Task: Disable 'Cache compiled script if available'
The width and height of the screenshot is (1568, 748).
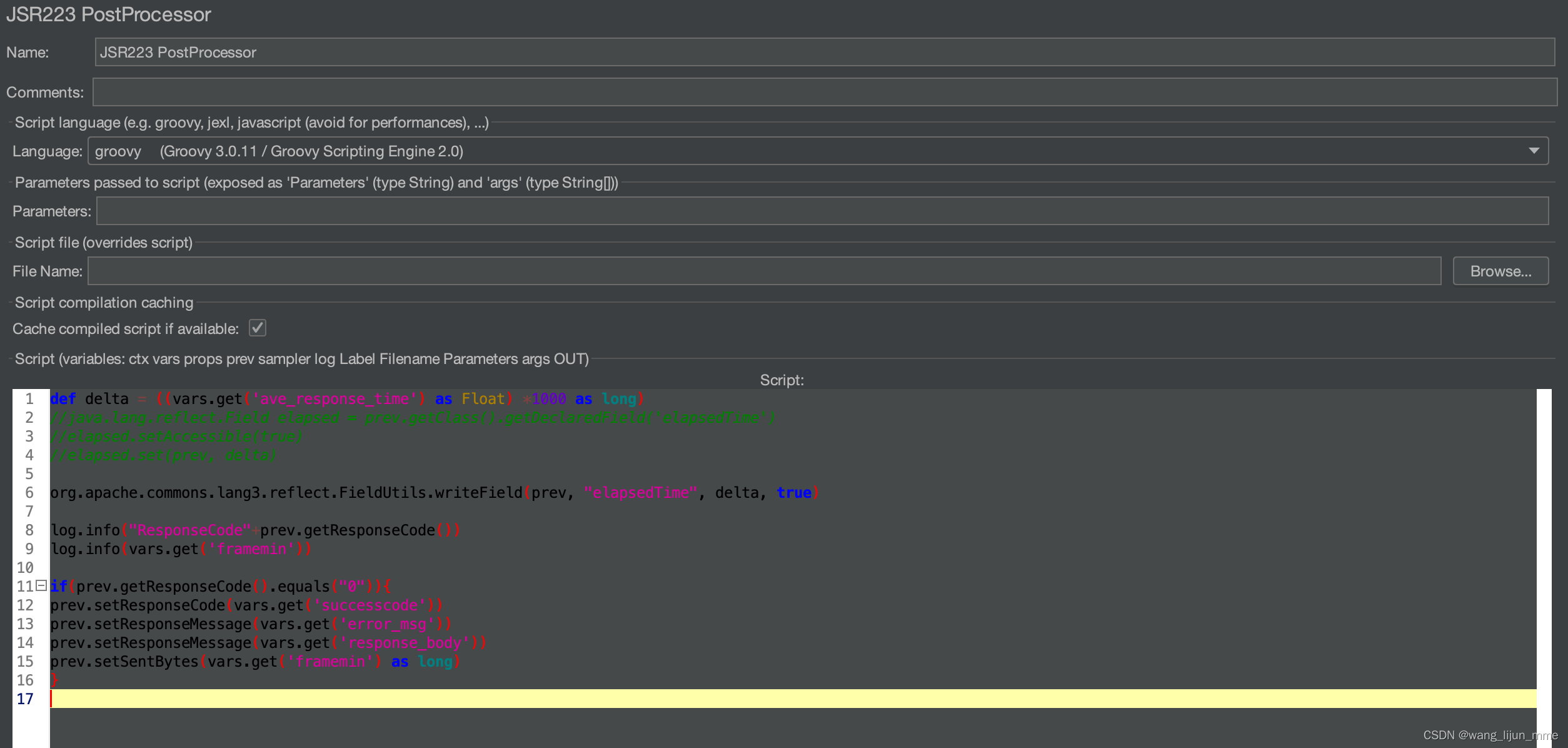Action: (257, 328)
